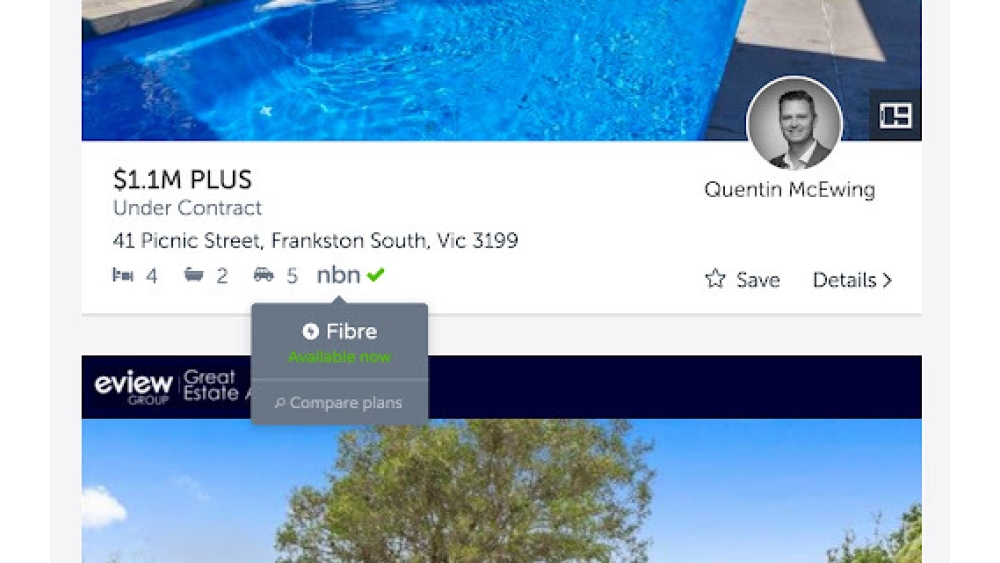Viewport: 1000px width, 563px height.
Task: Click Quentin McEwing agent name
Action: click(790, 189)
